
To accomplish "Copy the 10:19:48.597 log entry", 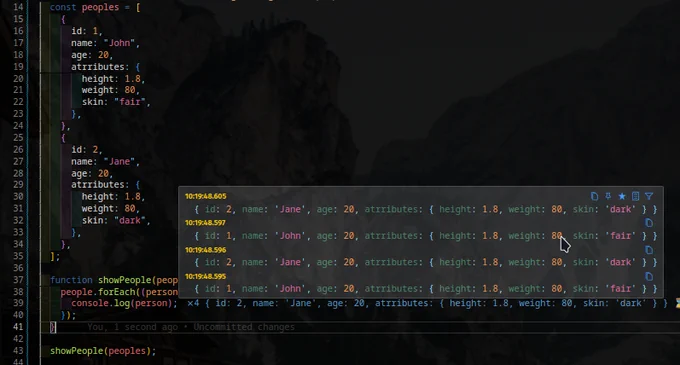I will (x=649, y=223).
